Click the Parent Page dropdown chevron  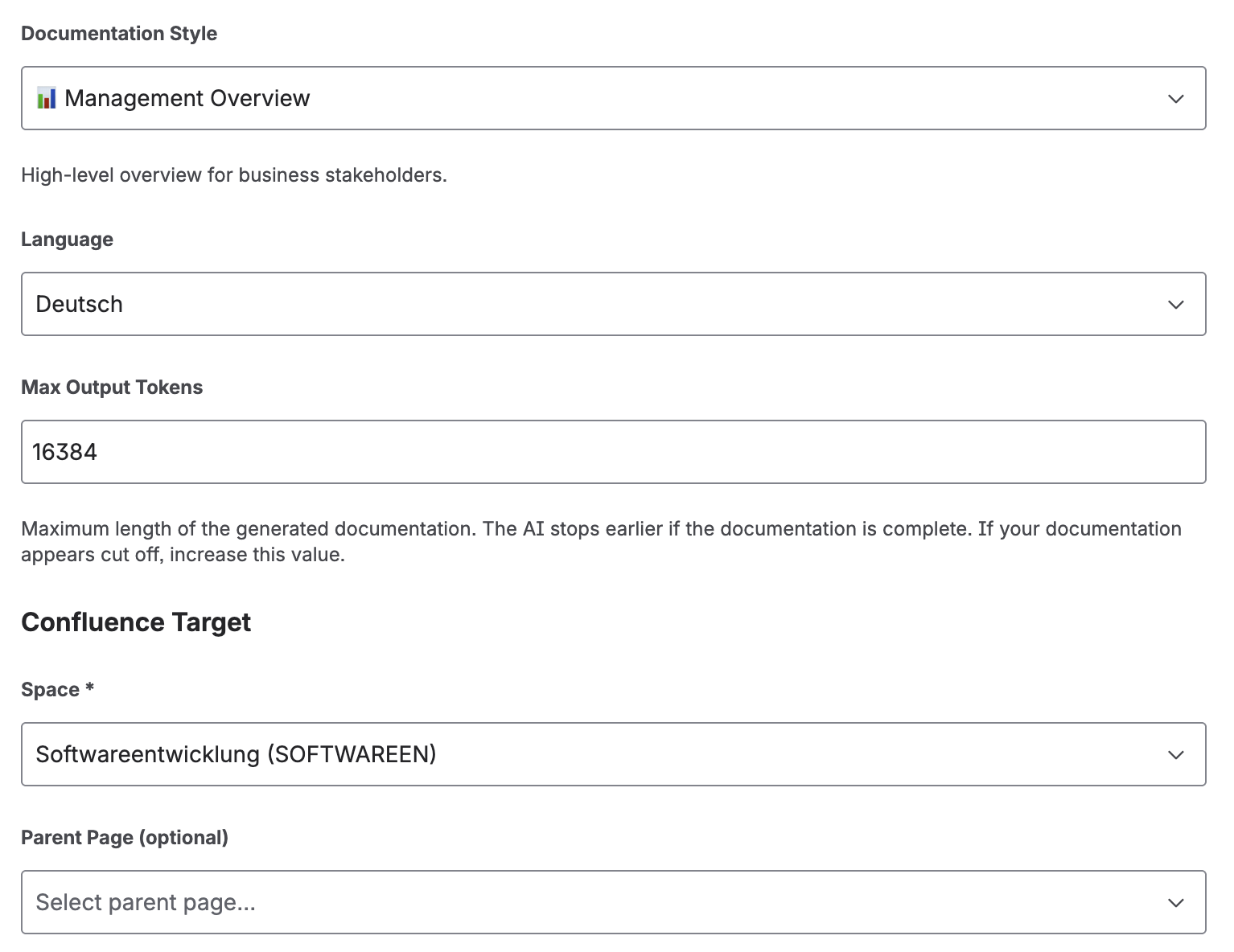point(1175,901)
